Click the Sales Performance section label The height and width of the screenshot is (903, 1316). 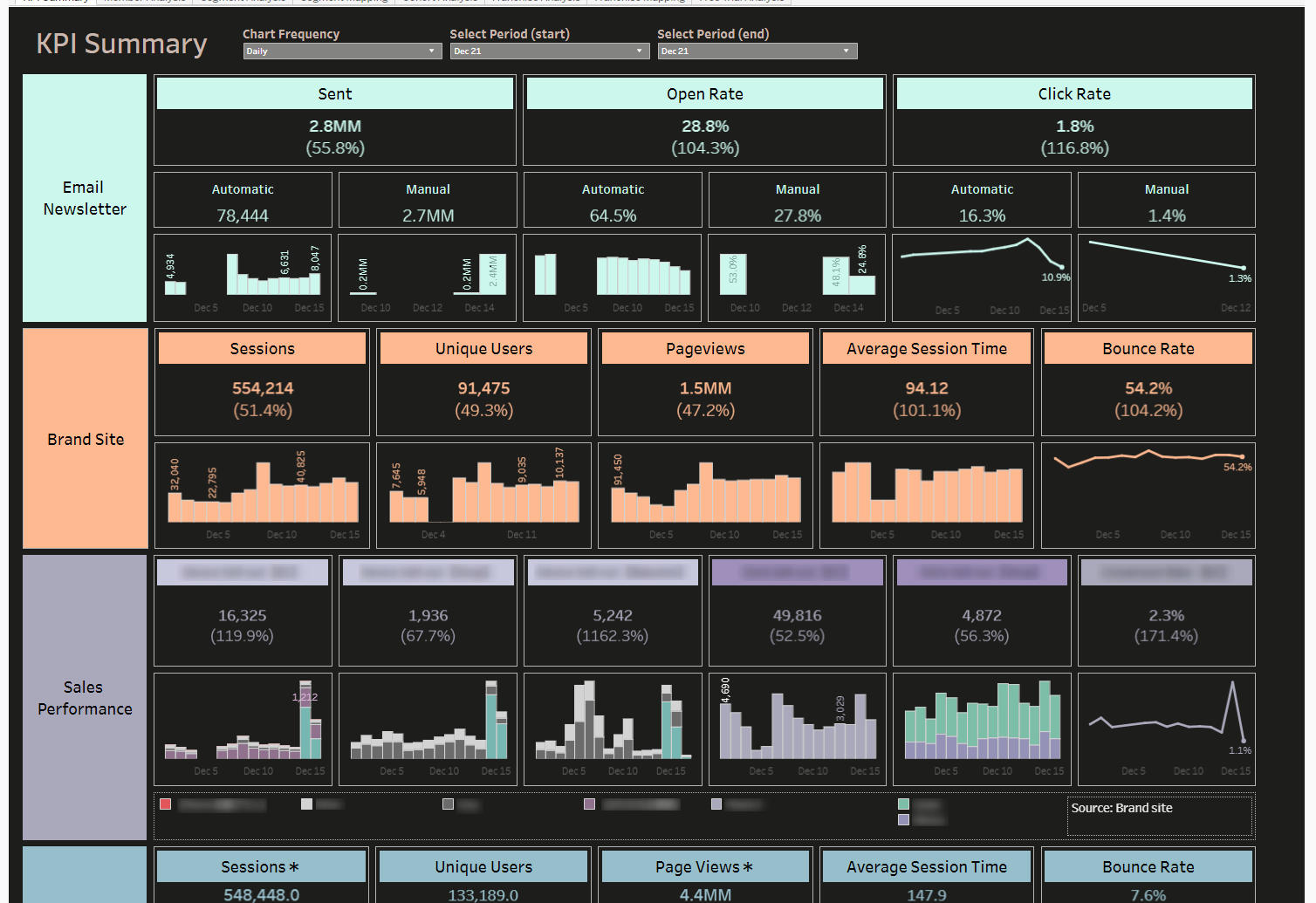[85, 698]
